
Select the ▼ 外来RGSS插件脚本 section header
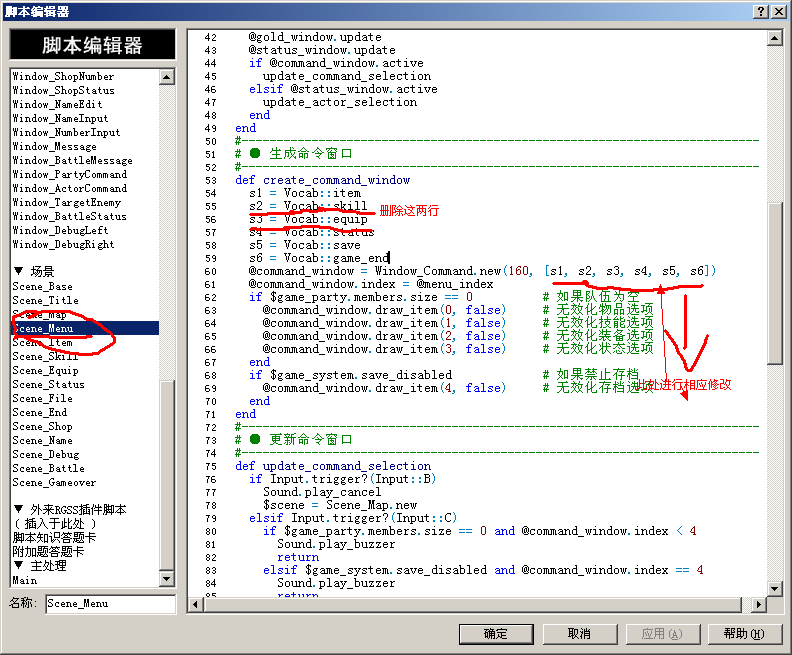70,510
